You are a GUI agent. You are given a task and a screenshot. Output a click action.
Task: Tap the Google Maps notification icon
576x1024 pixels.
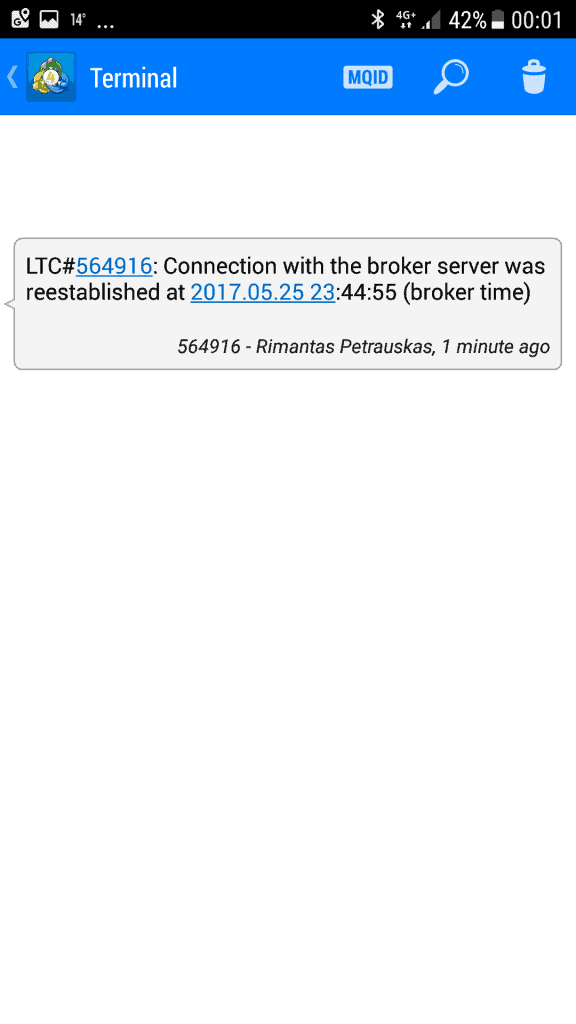[21, 19]
